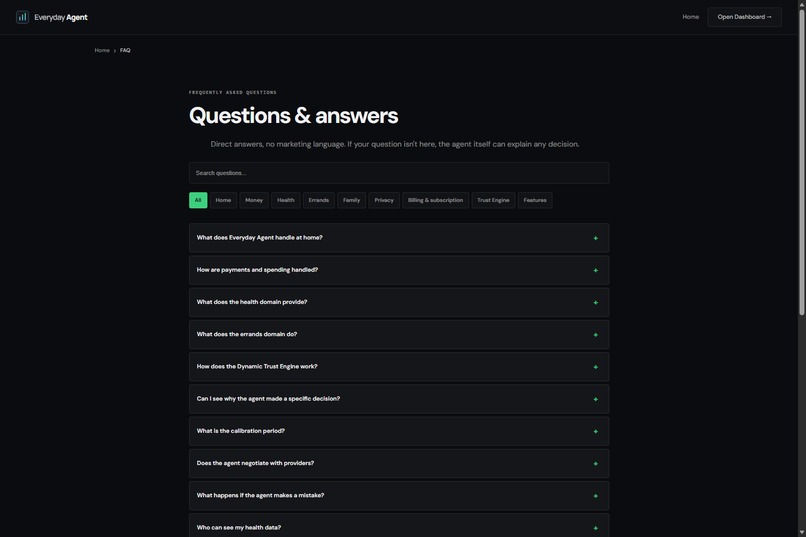
Task: Click plus icon on agent mistake question
Action: [x=596, y=496]
